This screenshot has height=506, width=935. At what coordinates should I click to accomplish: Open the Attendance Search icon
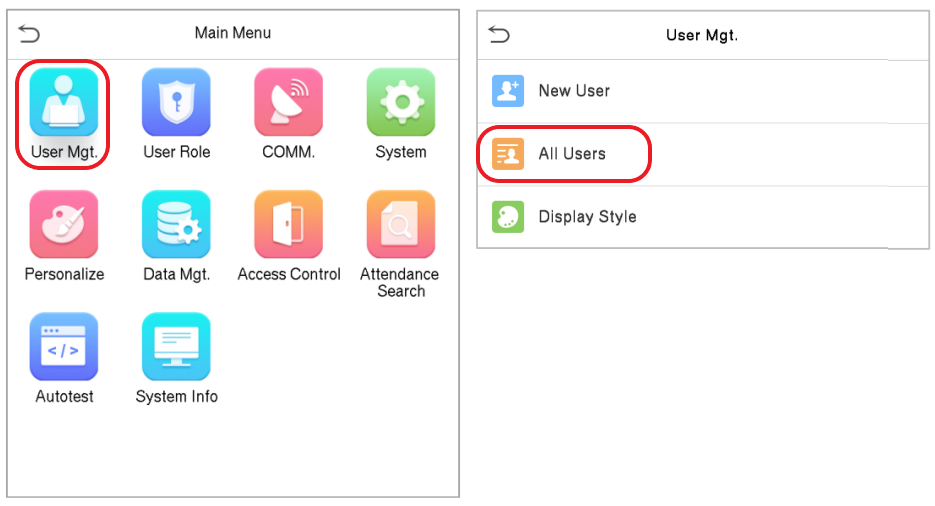click(x=401, y=224)
